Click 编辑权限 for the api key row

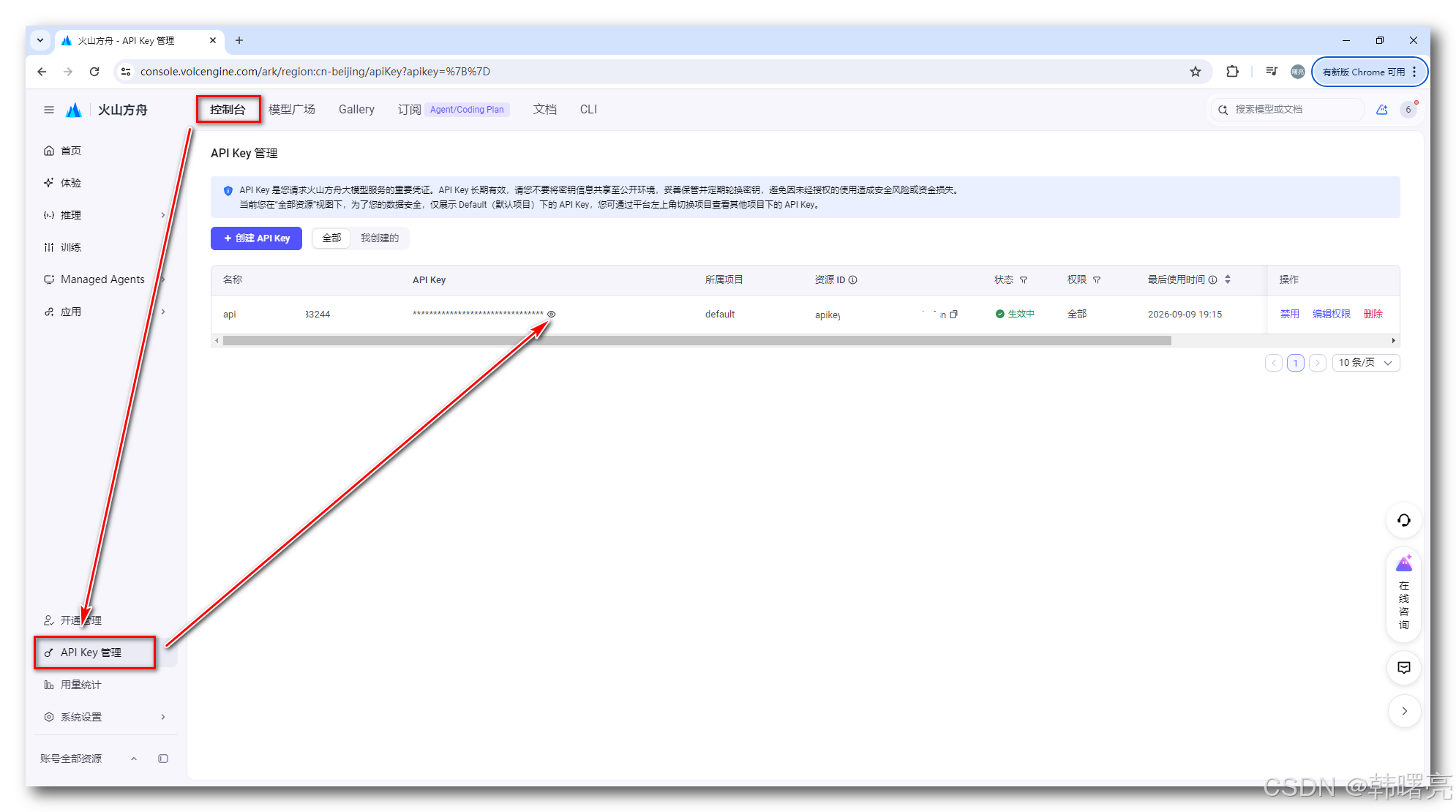1332,314
